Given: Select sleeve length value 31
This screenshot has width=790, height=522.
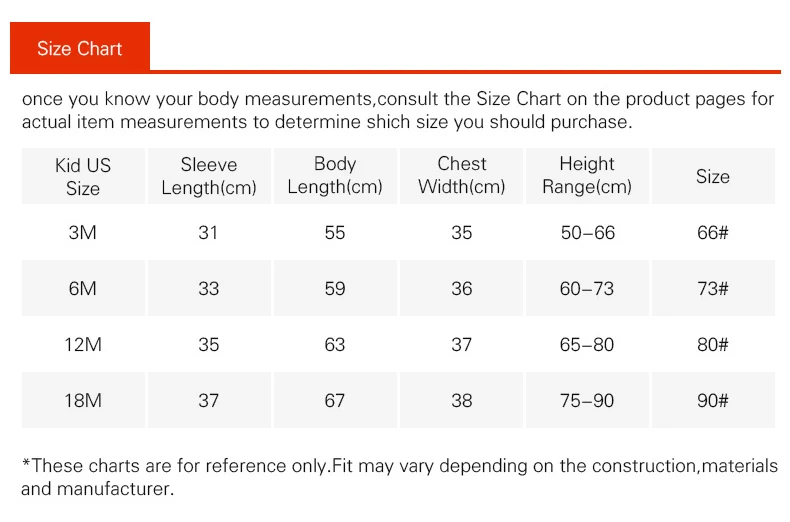Looking at the screenshot, I should pyautogui.click(x=209, y=232).
